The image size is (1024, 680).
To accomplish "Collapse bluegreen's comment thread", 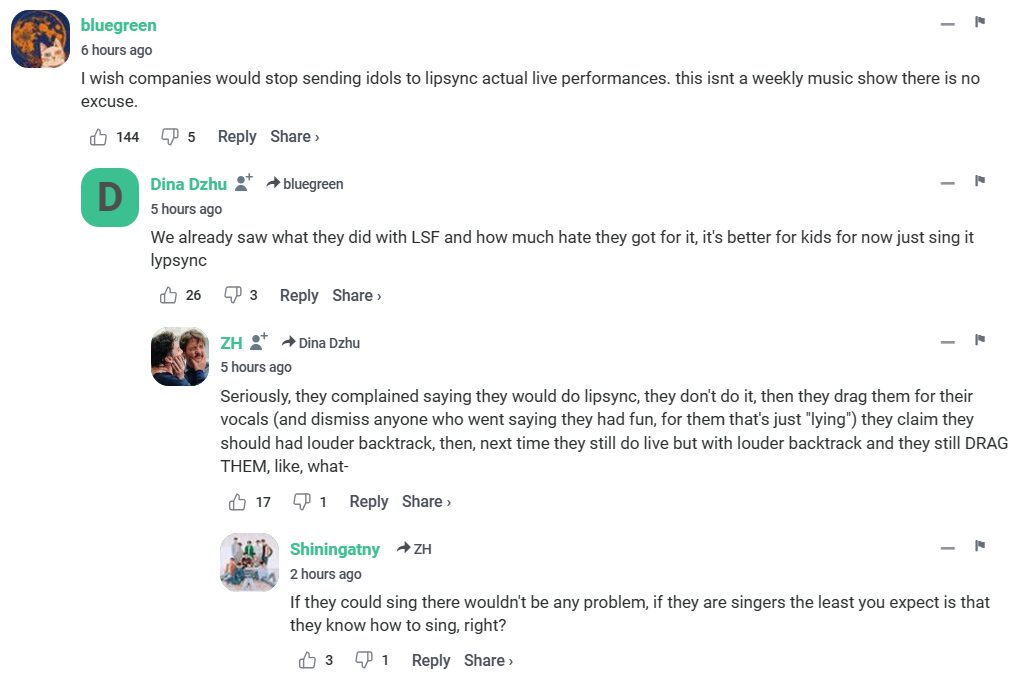I will click(x=948, y=24).
